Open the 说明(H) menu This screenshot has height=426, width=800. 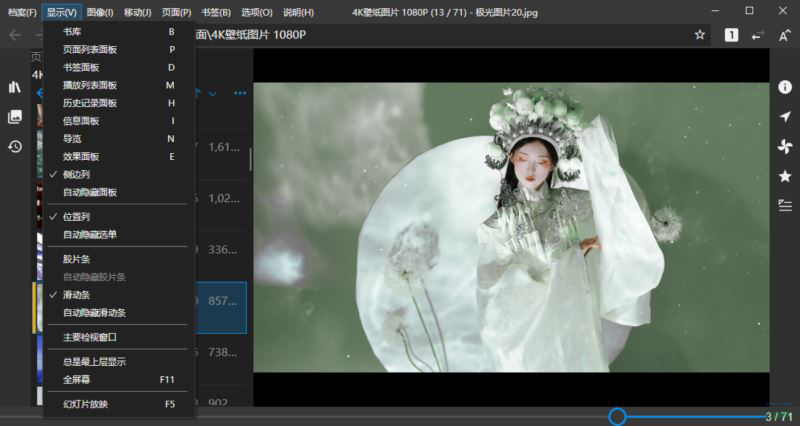tap(298, 12)
